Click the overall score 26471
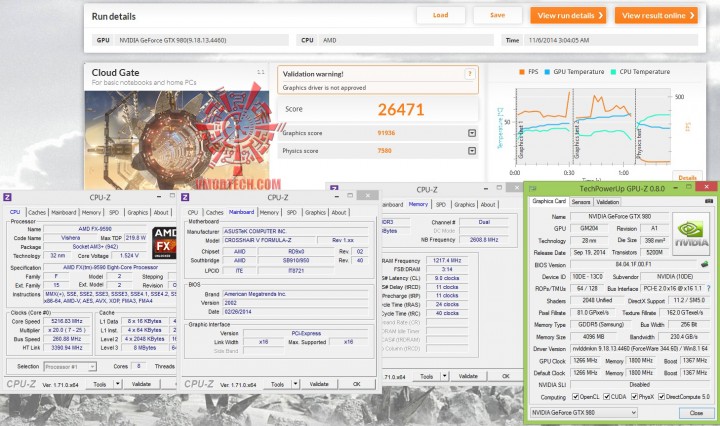Screen dimensions: 720x426 [401, 109]
